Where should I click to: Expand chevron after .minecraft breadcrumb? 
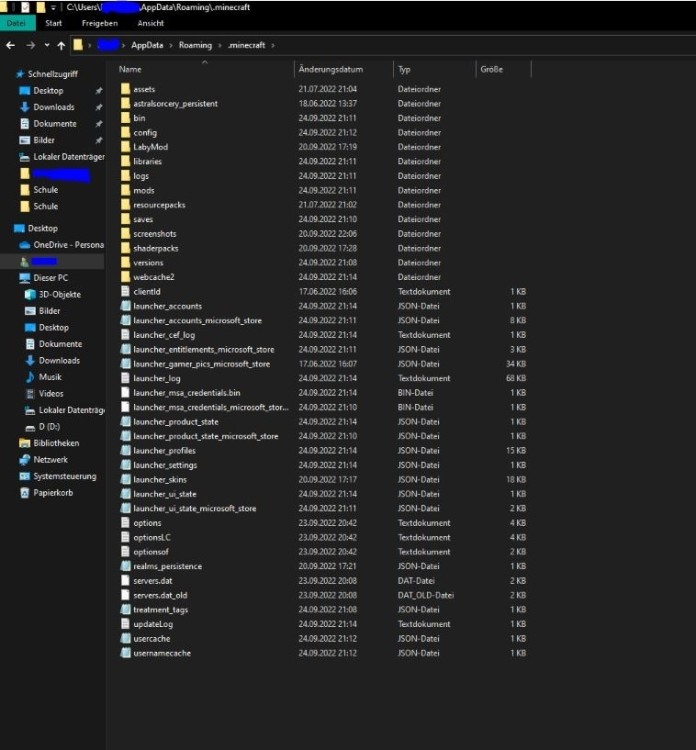[273, 45]
